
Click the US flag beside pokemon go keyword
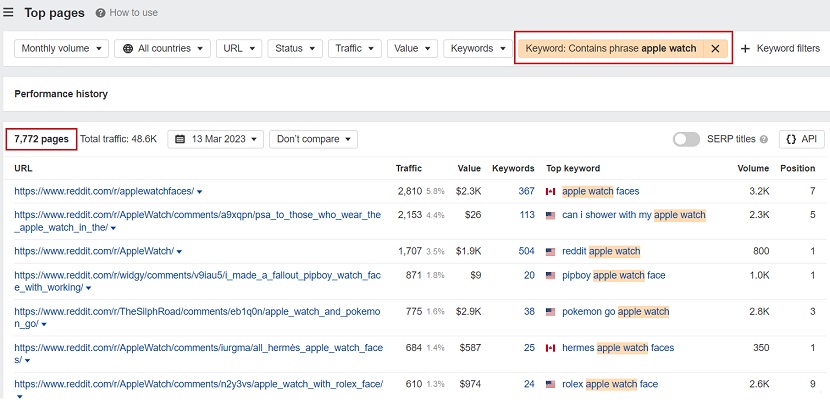click(x=551, y=312)
